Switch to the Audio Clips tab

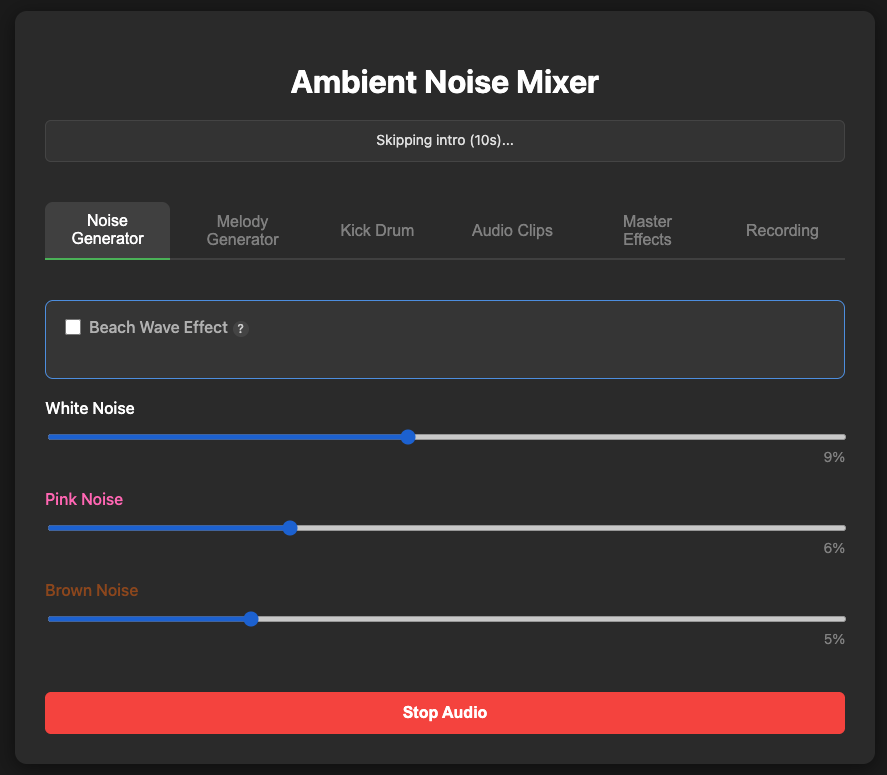pyautogui.click(x=512, y=230)
